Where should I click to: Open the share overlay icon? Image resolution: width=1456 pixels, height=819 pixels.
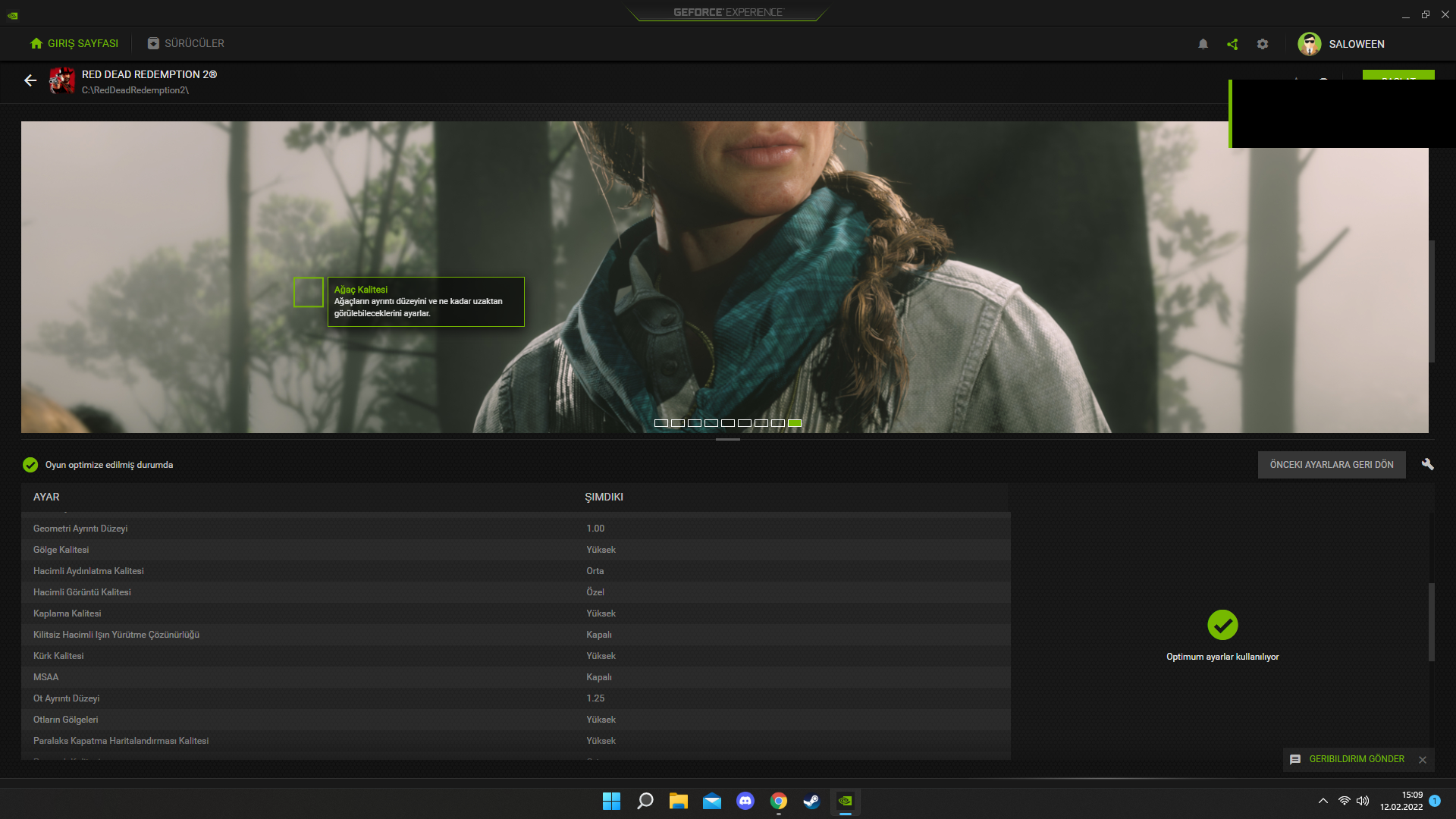1232,44
